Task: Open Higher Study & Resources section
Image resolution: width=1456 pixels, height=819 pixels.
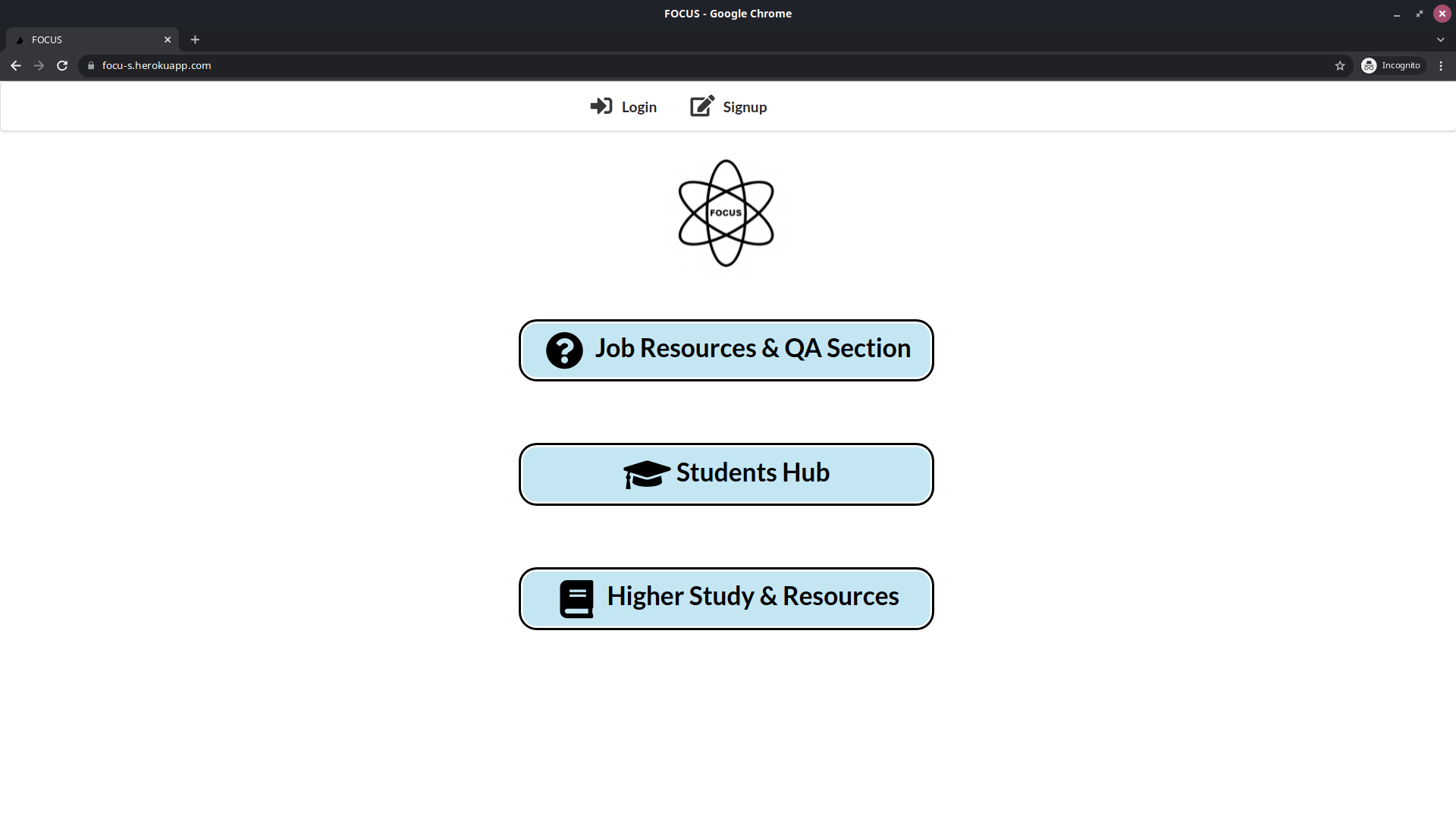Action: coord(727,598)
